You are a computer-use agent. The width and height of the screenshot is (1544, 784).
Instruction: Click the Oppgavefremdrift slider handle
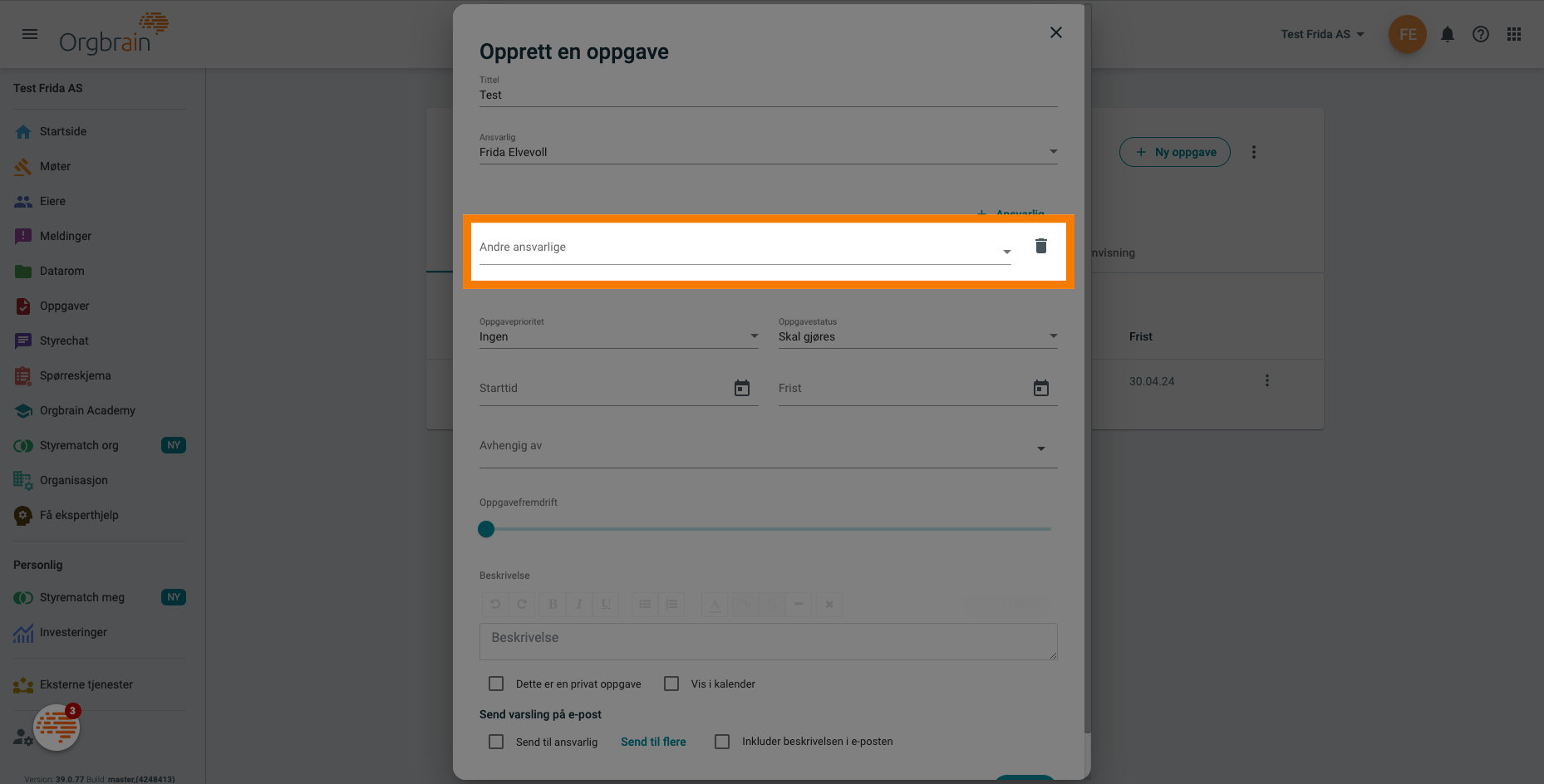(486, 529)
